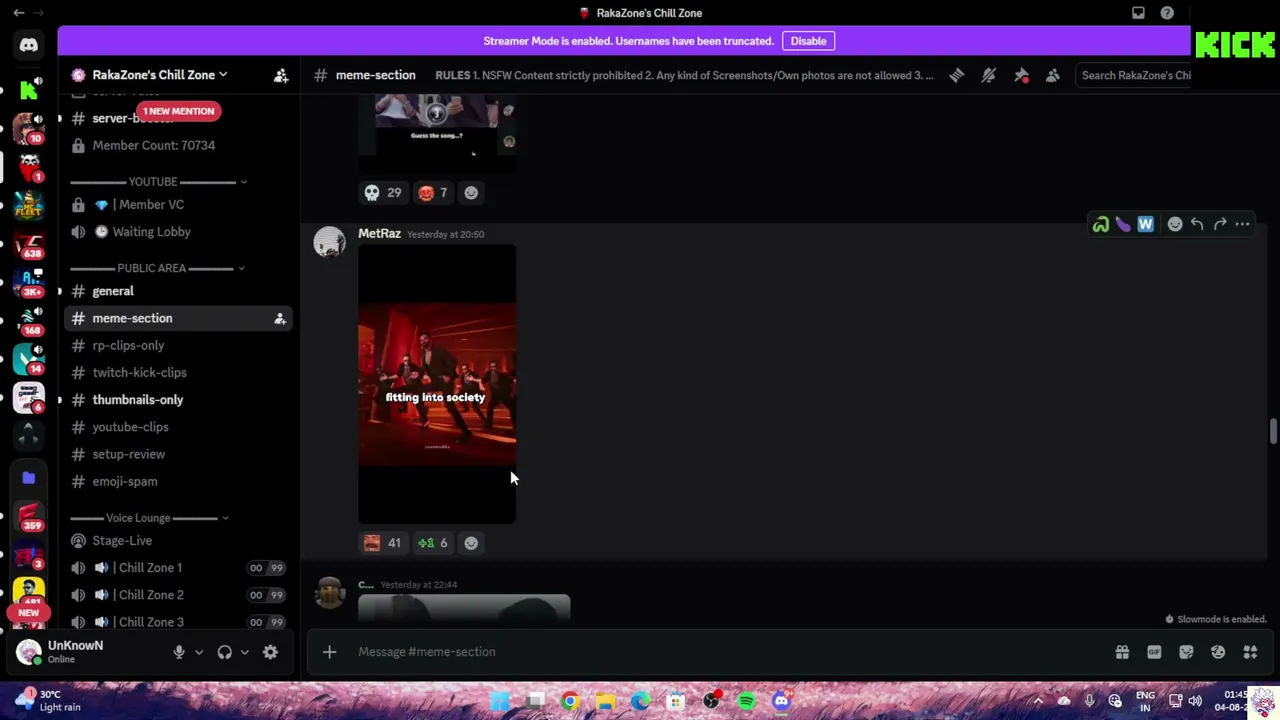Focus the Message #meme-section input
Viewport: 1280px width, 720px height.
(x=730, y=652)
